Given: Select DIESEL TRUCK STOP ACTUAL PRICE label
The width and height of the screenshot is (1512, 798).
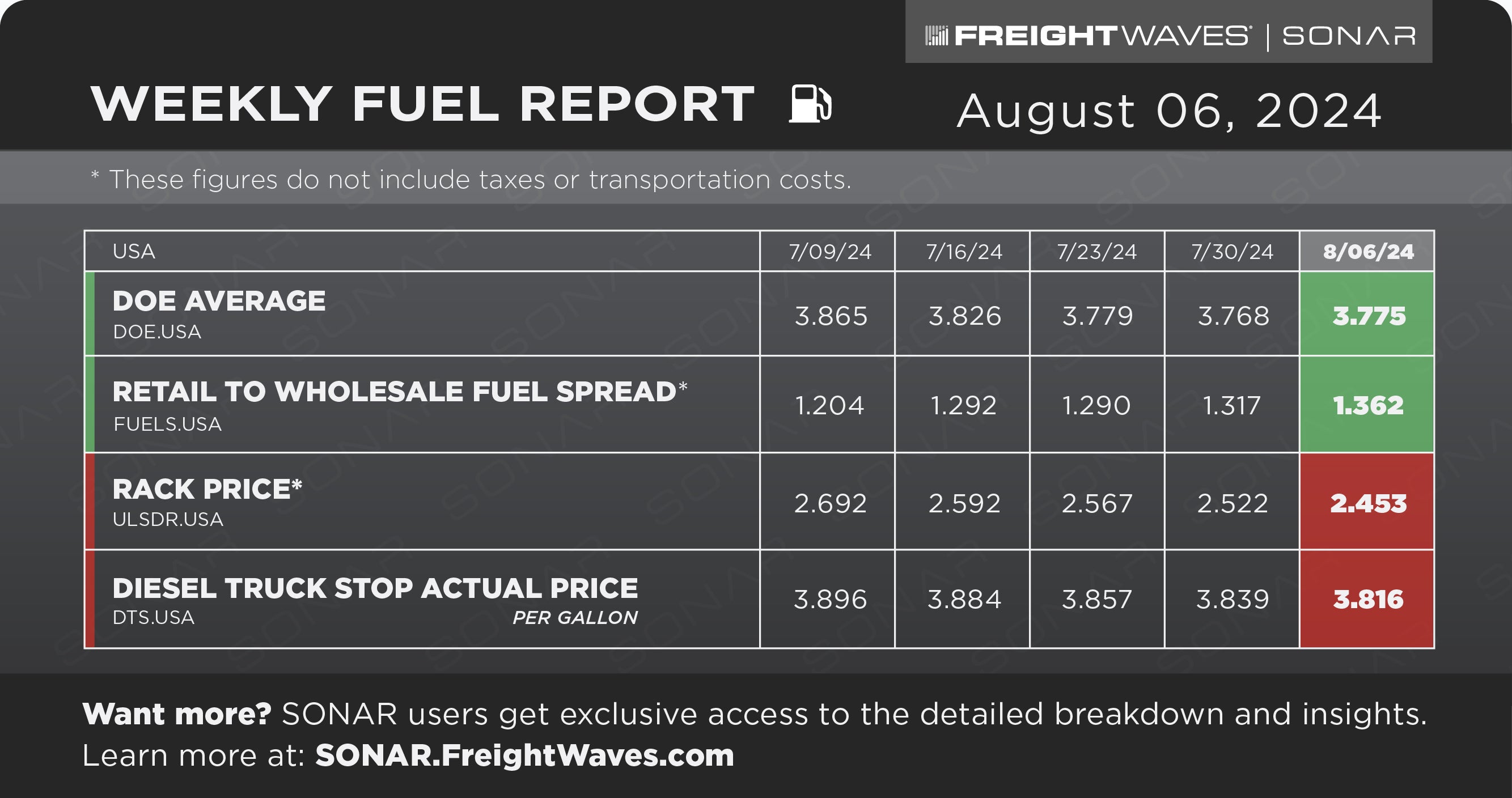Looking at the screenshot, I should pyautogui.click(x=375, y=588).
